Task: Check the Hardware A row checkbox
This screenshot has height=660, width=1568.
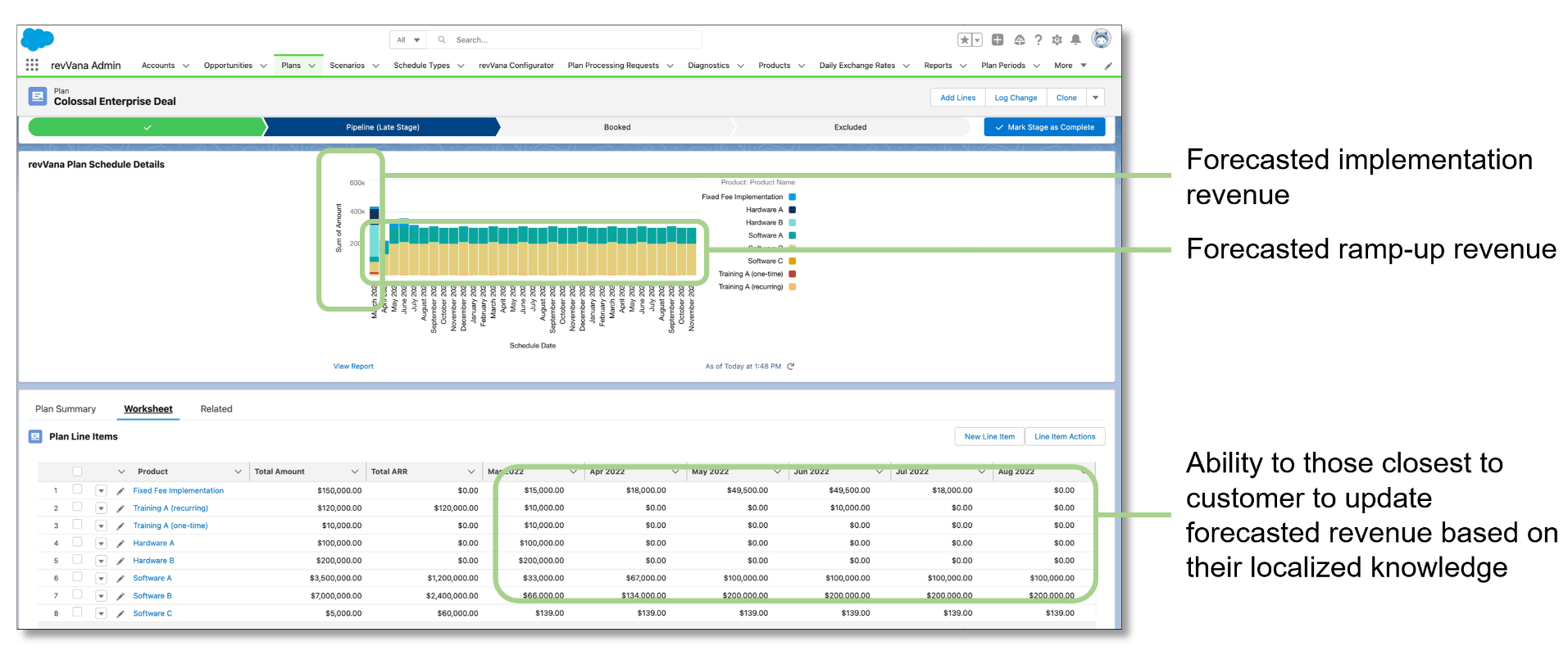Action: (x=77, y=542)
